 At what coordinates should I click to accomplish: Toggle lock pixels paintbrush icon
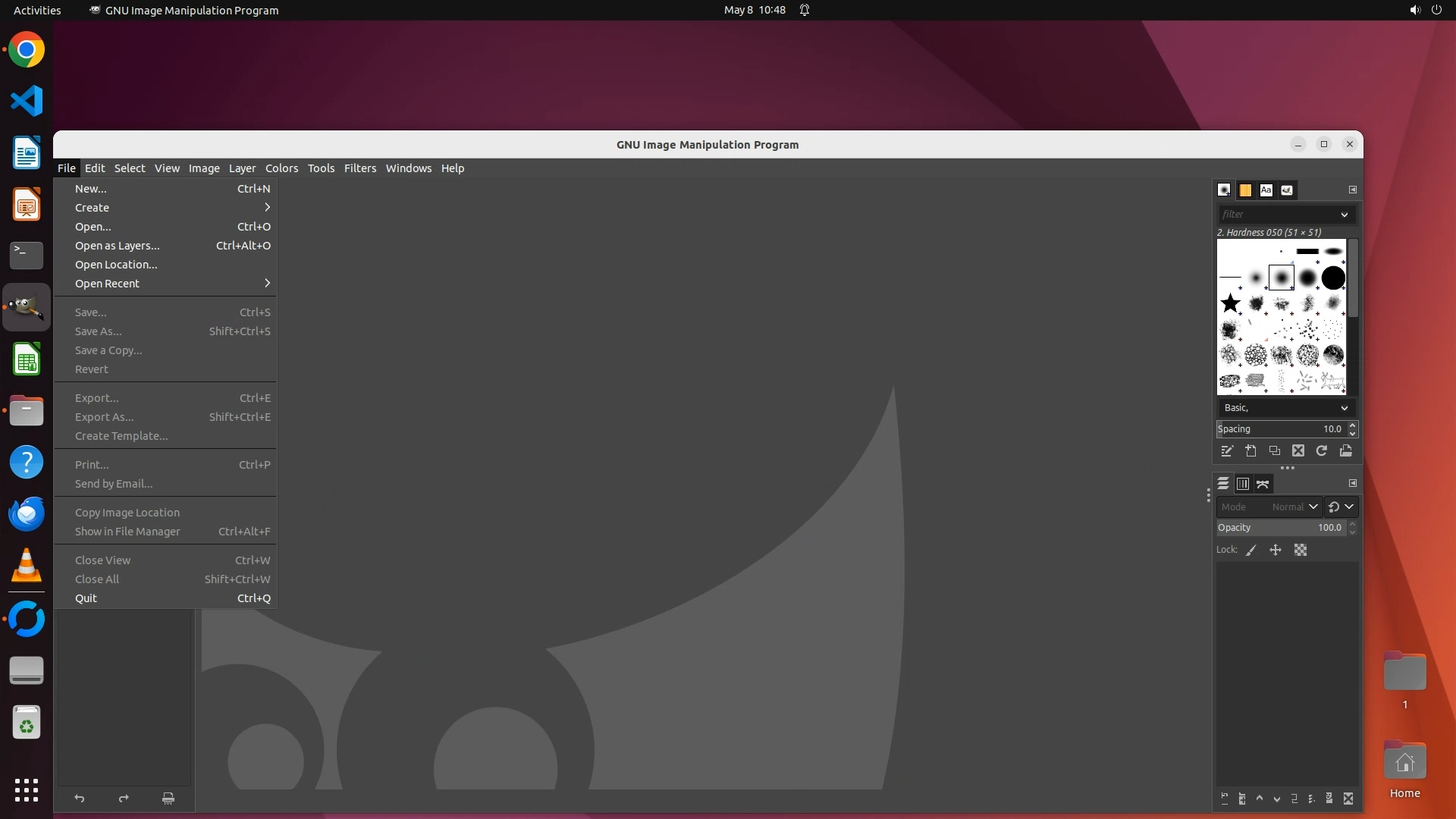tap(1251, 551)
